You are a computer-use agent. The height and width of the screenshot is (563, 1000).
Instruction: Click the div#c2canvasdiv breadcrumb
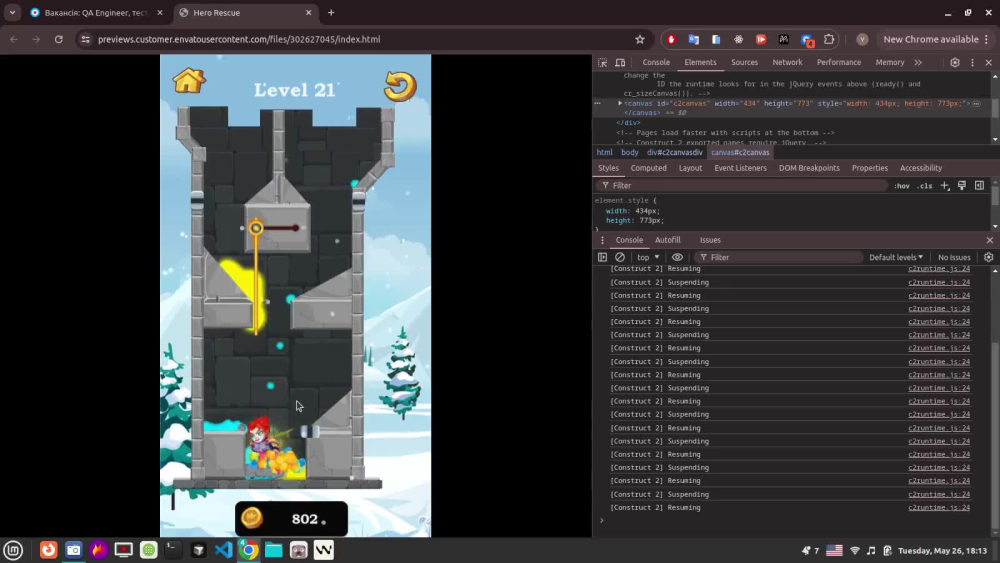[675, 152]
